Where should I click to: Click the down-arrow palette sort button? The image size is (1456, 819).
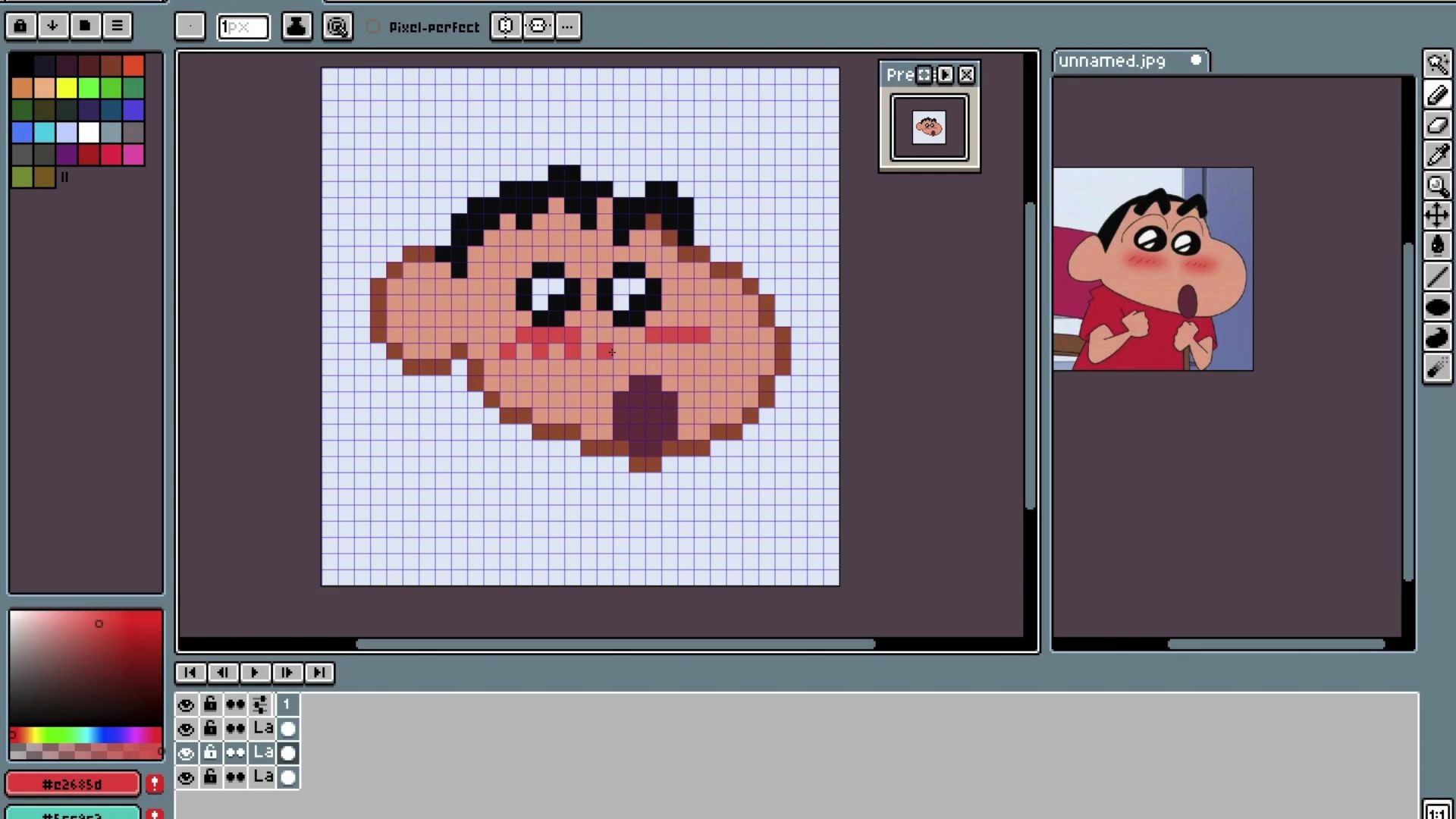[x=52, y=26]
